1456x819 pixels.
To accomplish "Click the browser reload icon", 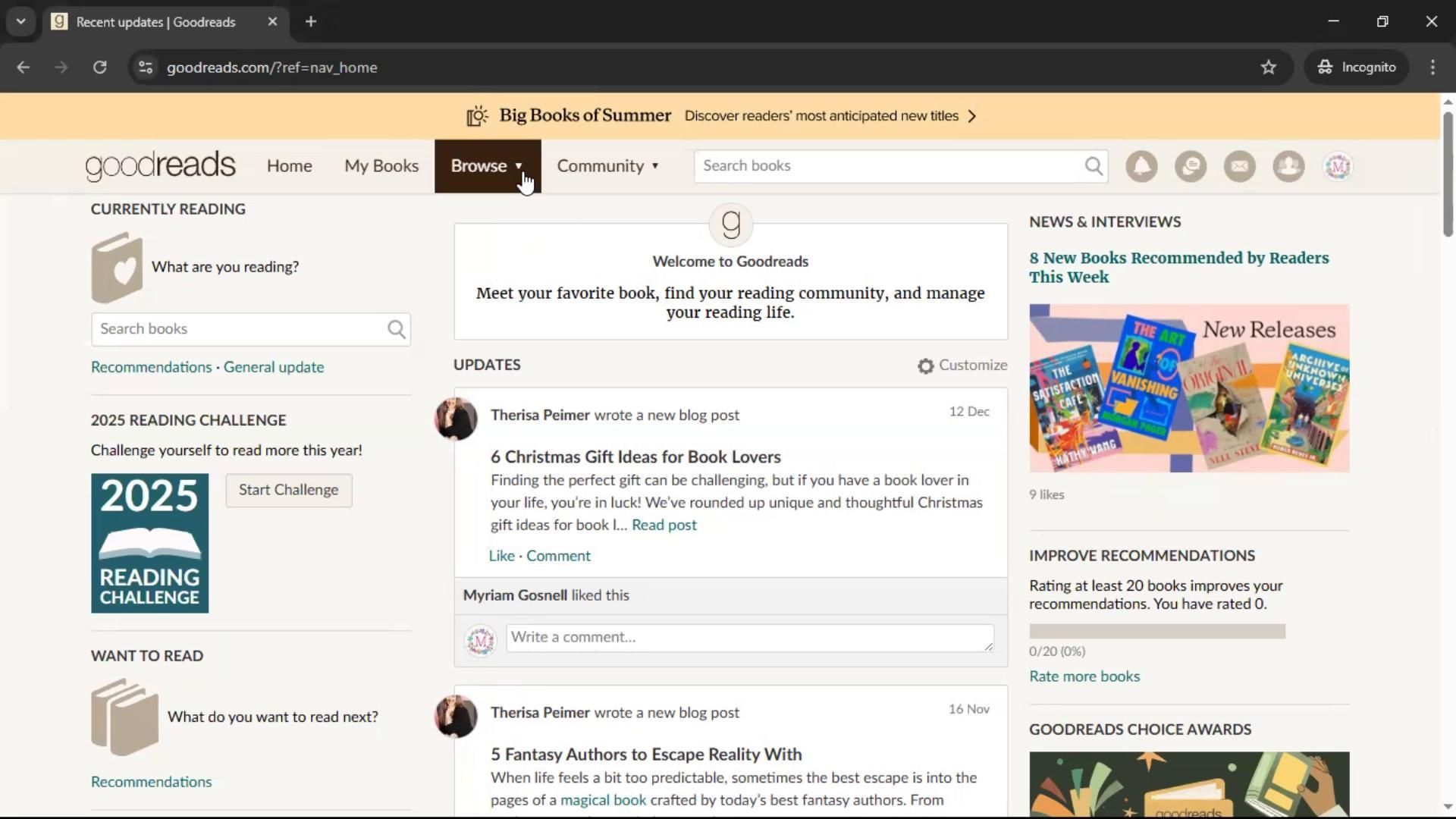I will pyautogui.click(x=99, y=67).
